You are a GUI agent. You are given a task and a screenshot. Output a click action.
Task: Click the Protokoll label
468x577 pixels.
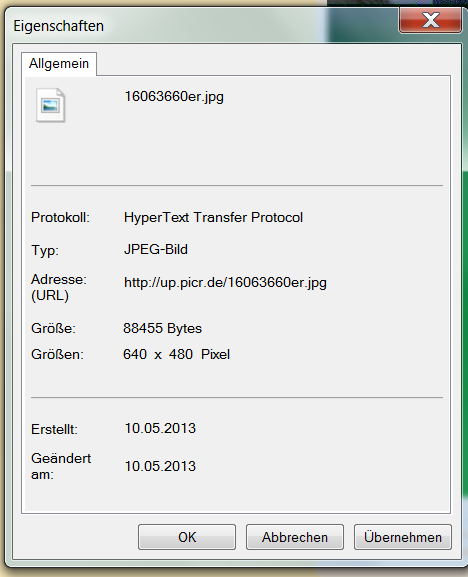pos(60,217)
